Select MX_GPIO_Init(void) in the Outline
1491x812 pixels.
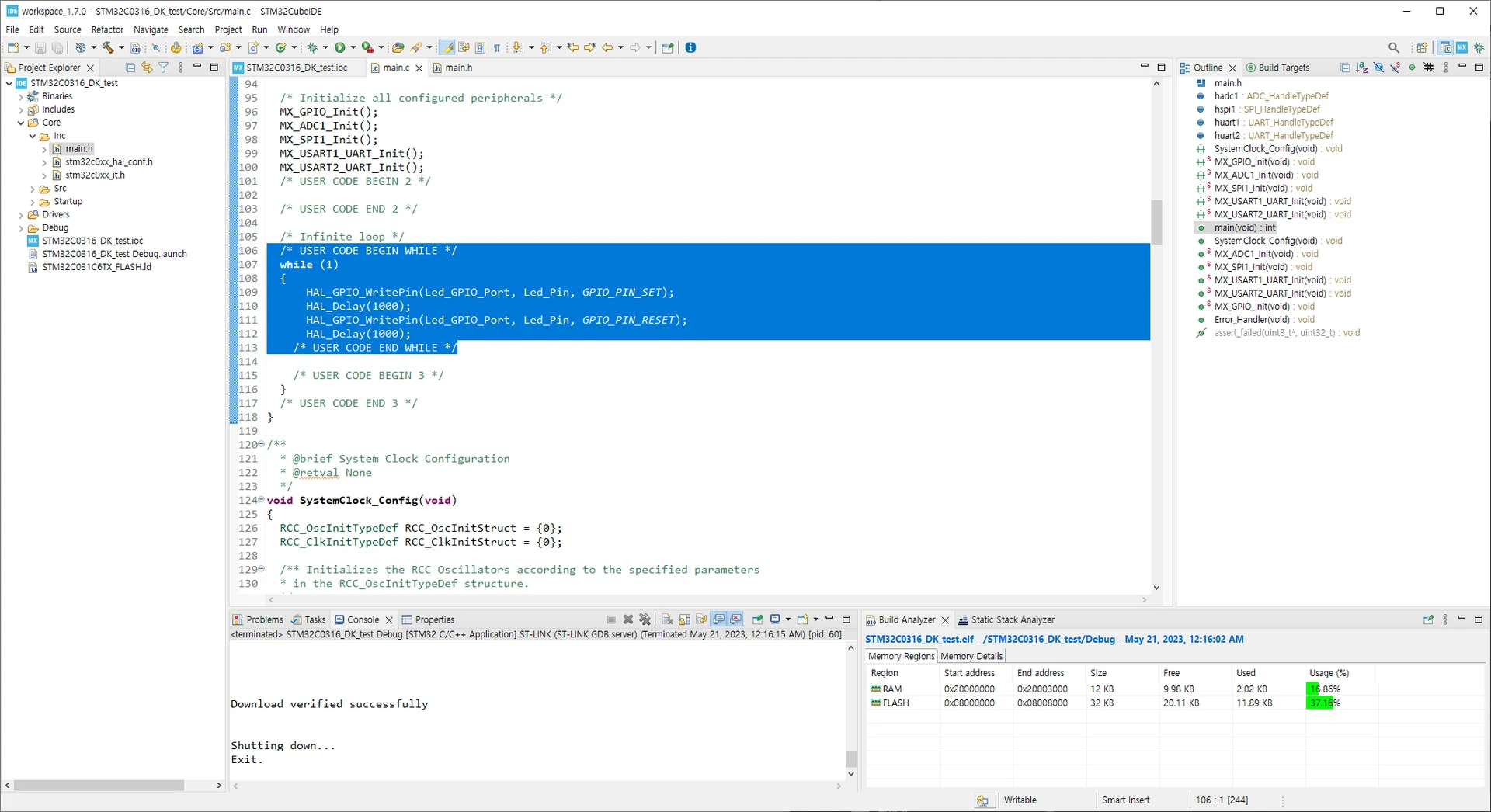tap(1251, 162)
